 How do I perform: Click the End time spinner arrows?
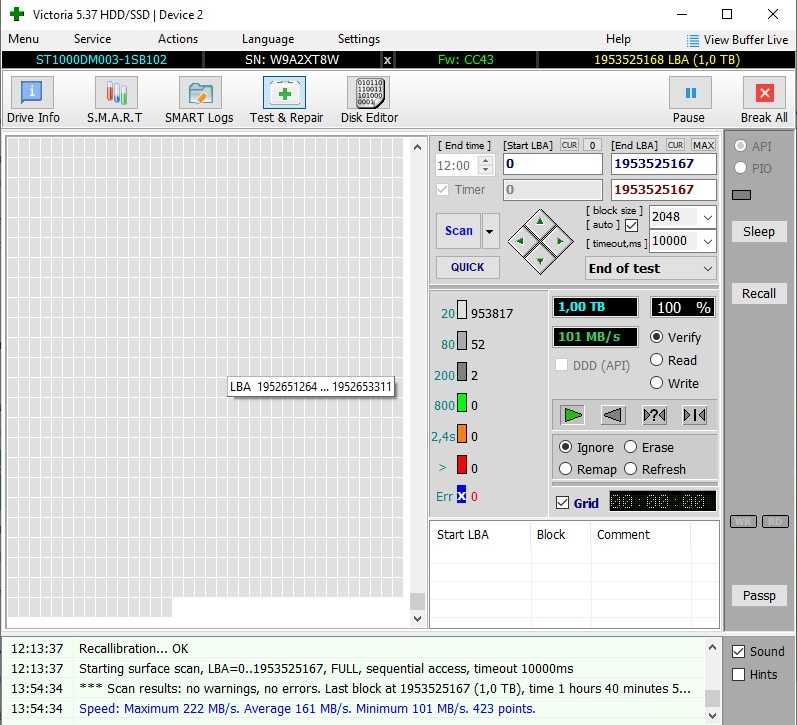(x=485, y=165)
